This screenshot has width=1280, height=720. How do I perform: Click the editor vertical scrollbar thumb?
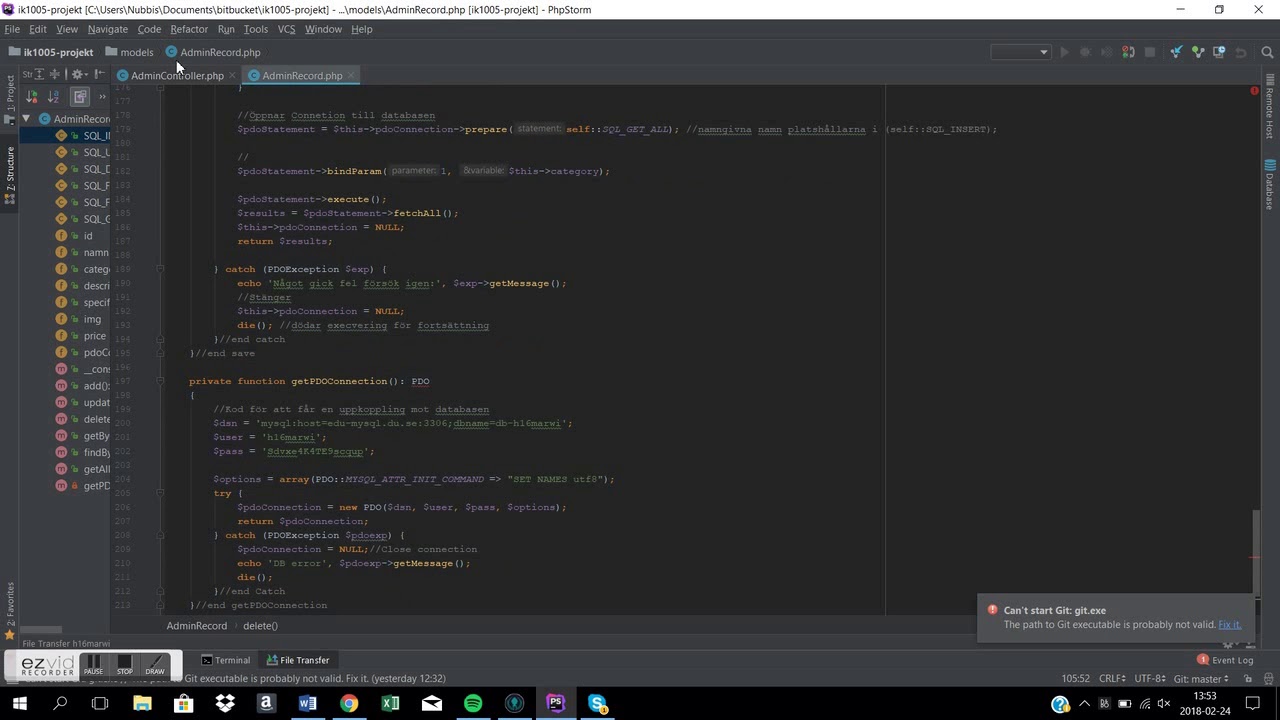pos(1255,551)
